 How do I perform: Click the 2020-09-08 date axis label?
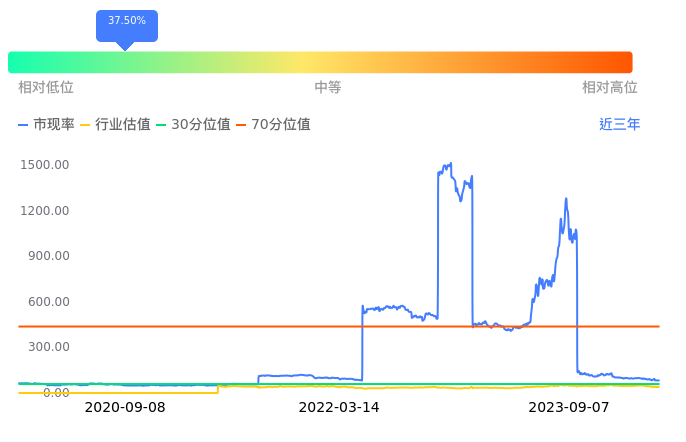(x=125, y=407)
